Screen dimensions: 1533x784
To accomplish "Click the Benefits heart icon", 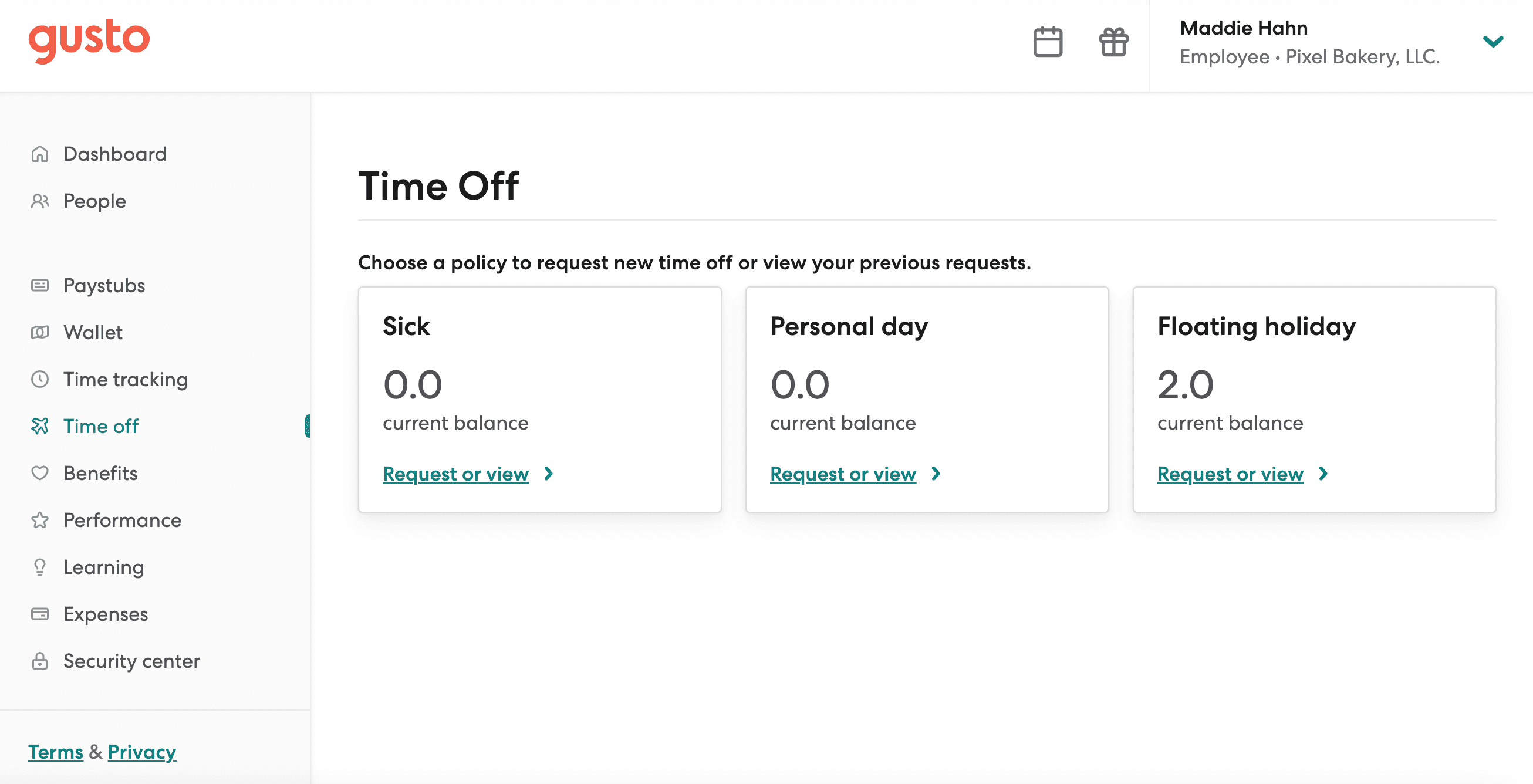I will (40, 473).
